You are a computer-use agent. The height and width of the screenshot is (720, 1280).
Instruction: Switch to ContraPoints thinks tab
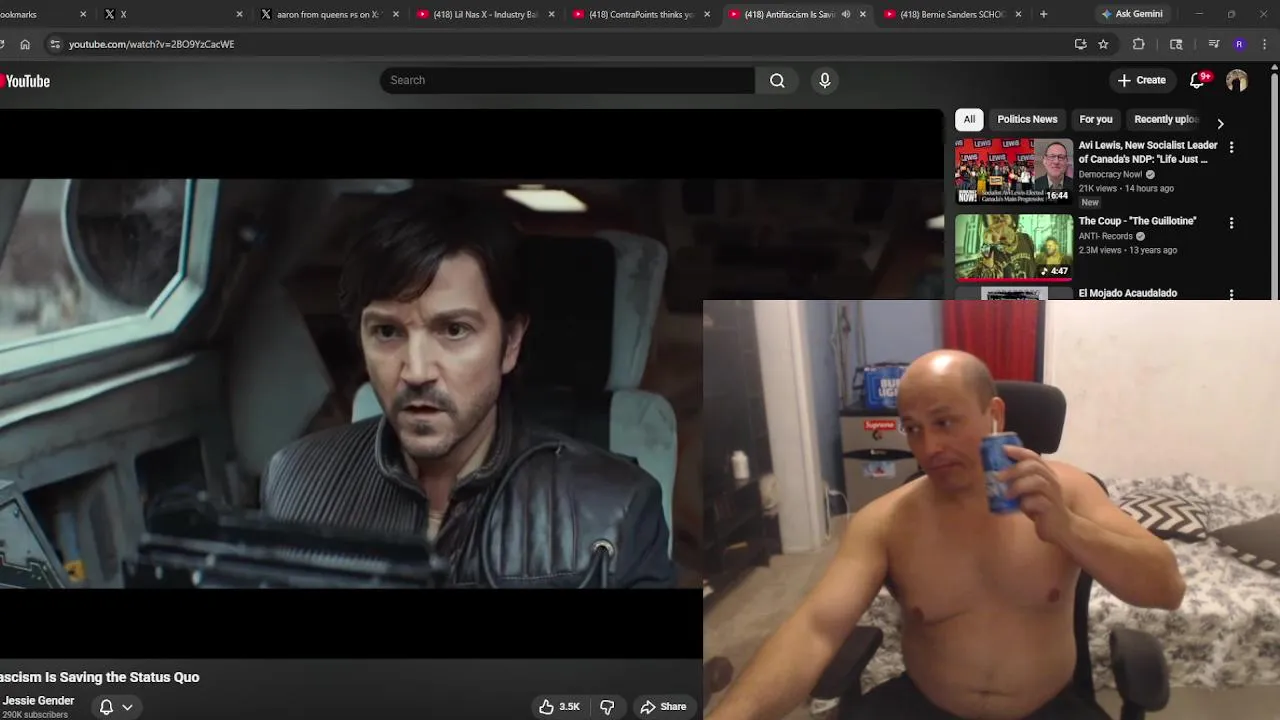point(641,14)
